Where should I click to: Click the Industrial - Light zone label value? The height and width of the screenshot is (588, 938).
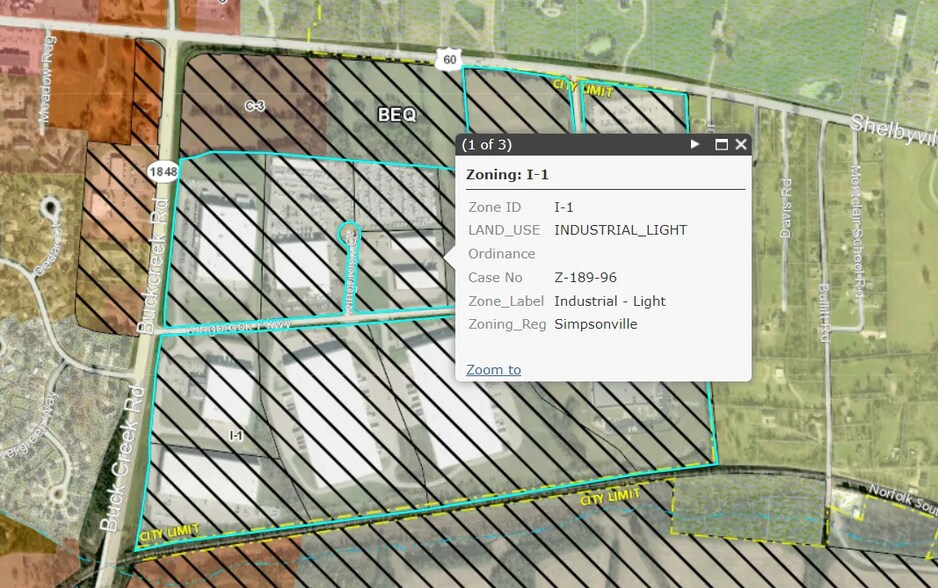pyautogui.click(x=609, y=301)
